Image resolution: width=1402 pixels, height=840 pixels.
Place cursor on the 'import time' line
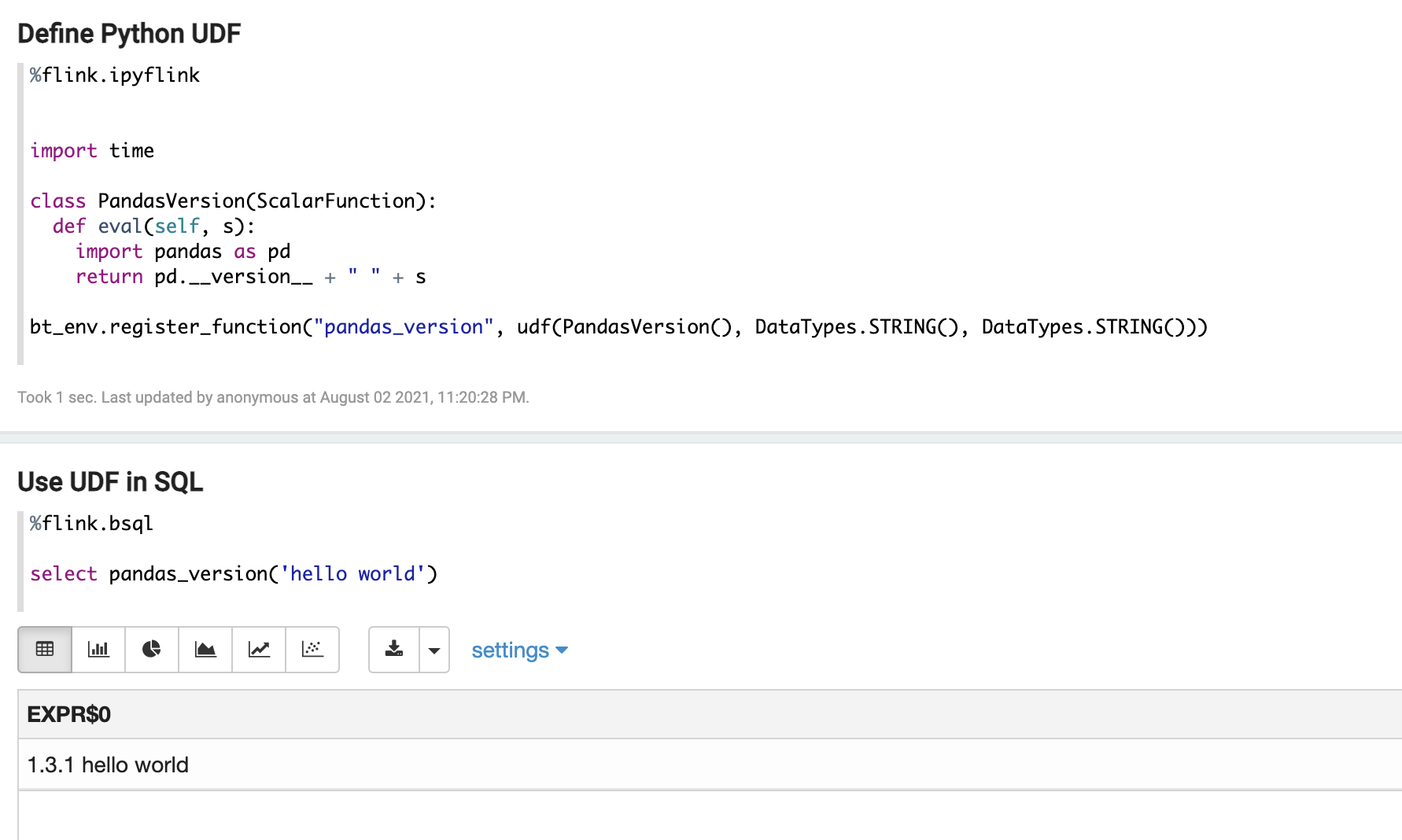(92, 151)
